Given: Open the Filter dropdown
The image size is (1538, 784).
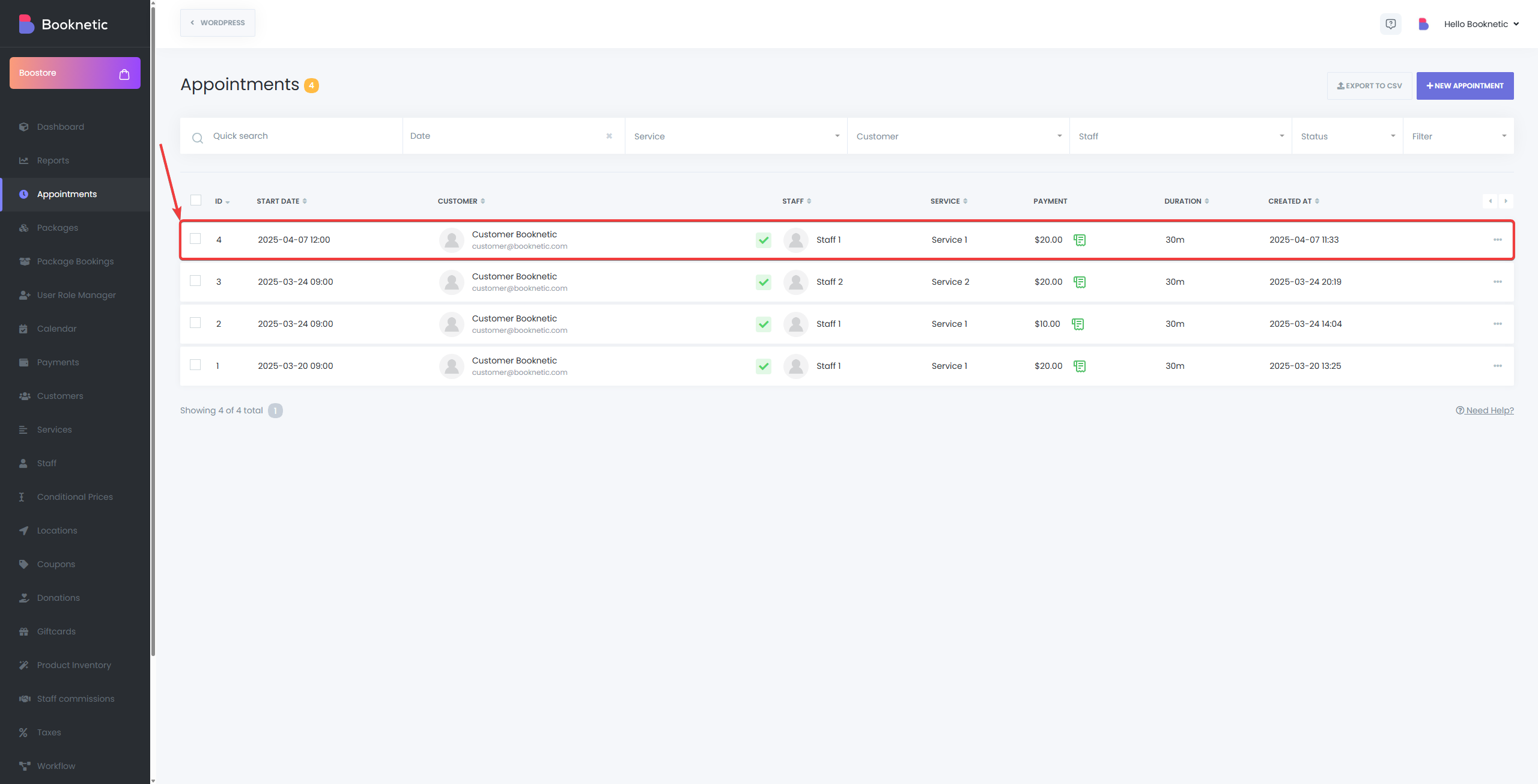Looking at the screenshot, I should pyautogui.click(x=1458, y=136).
